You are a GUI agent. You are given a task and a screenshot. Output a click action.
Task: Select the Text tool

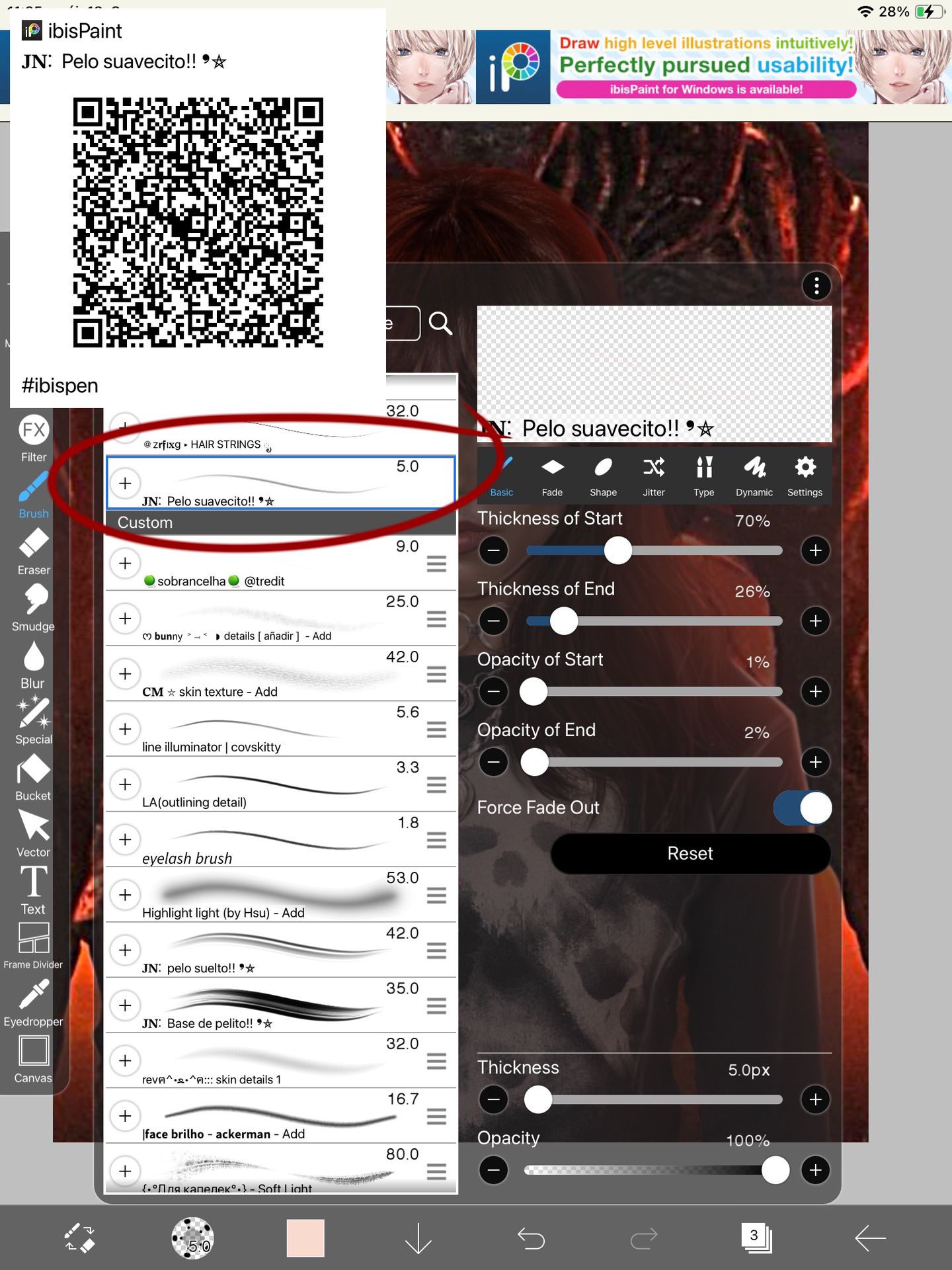(33, 890)
